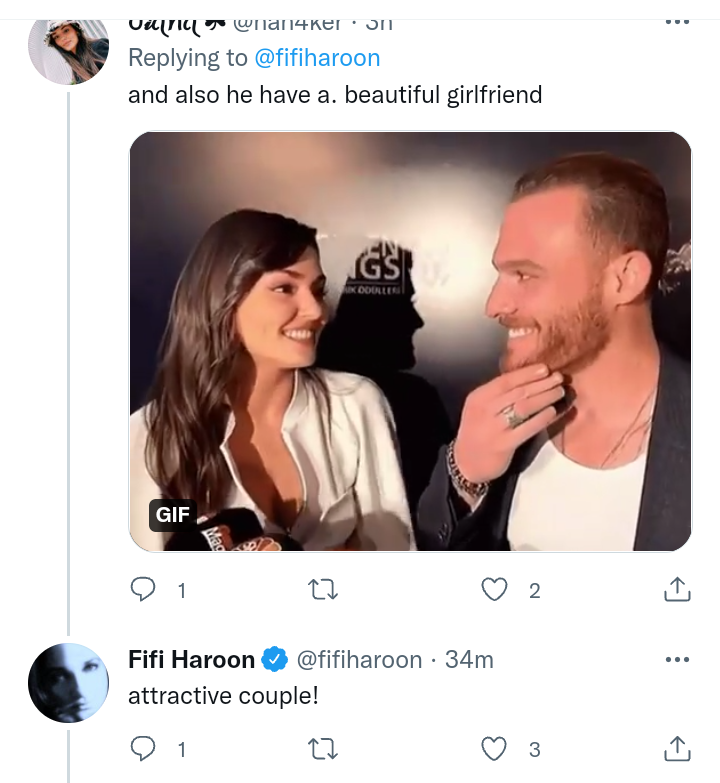
Task: Reply to the tweet with the GIF
Action: [145, 590]
